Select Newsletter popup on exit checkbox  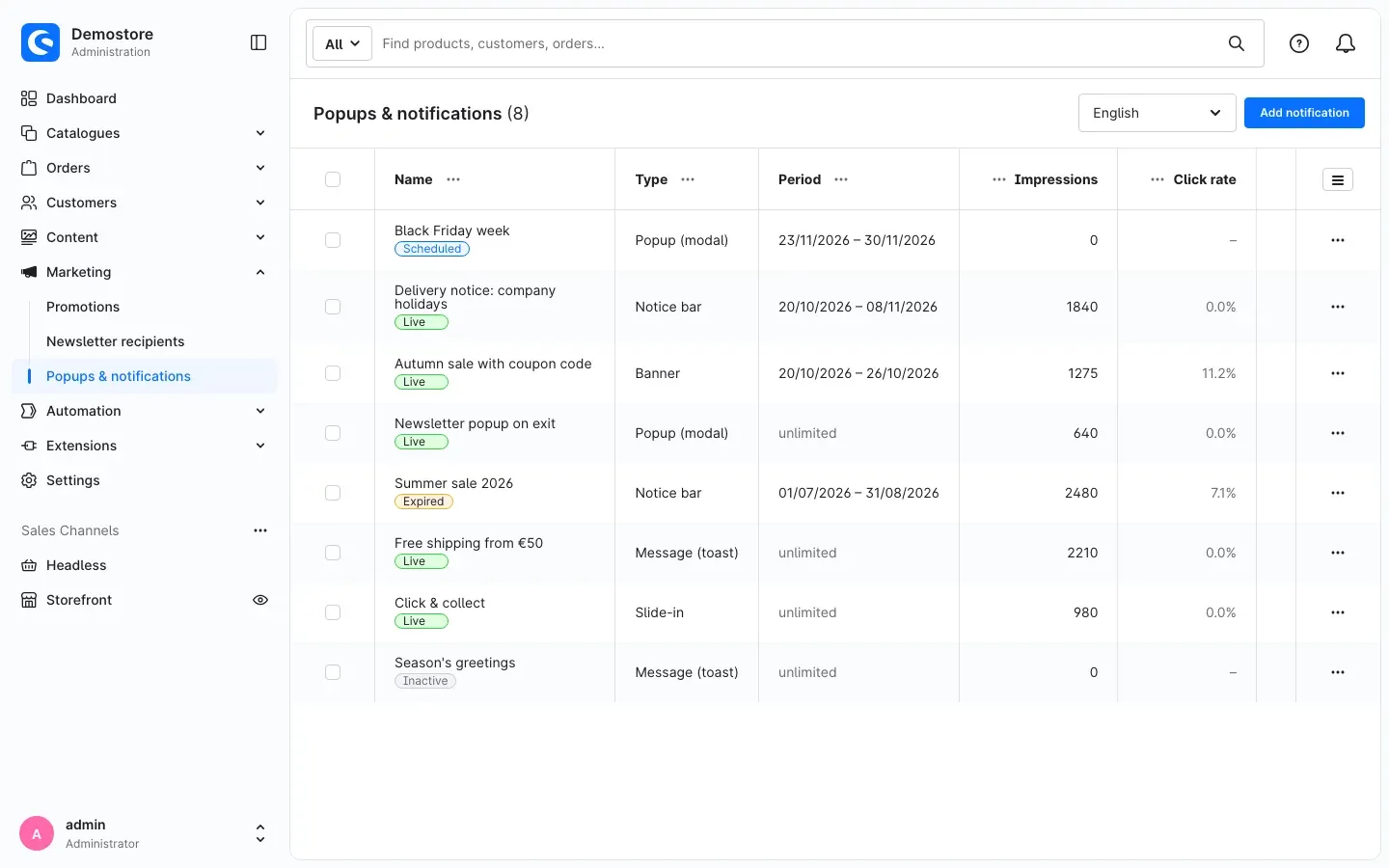[x=333, y=433]
